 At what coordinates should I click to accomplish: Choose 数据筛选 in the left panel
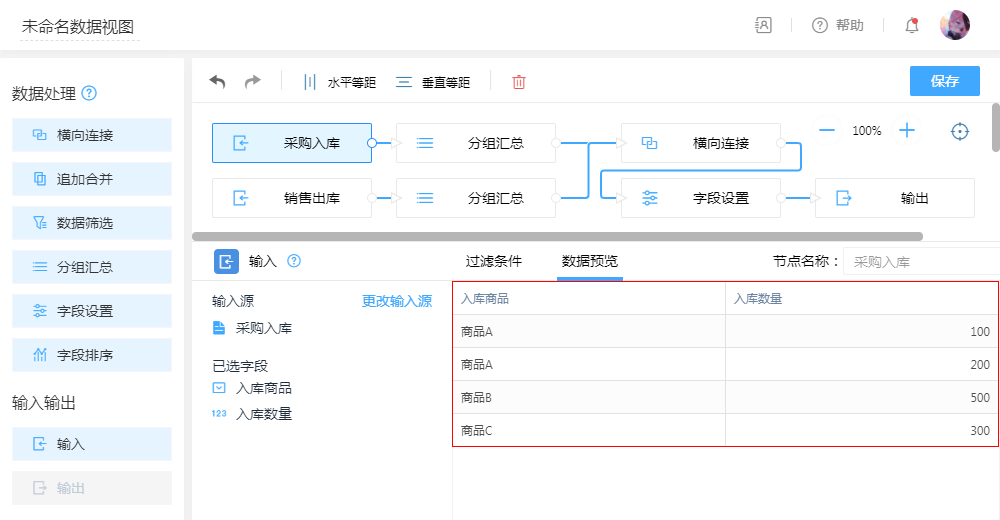tap(92, 223)
